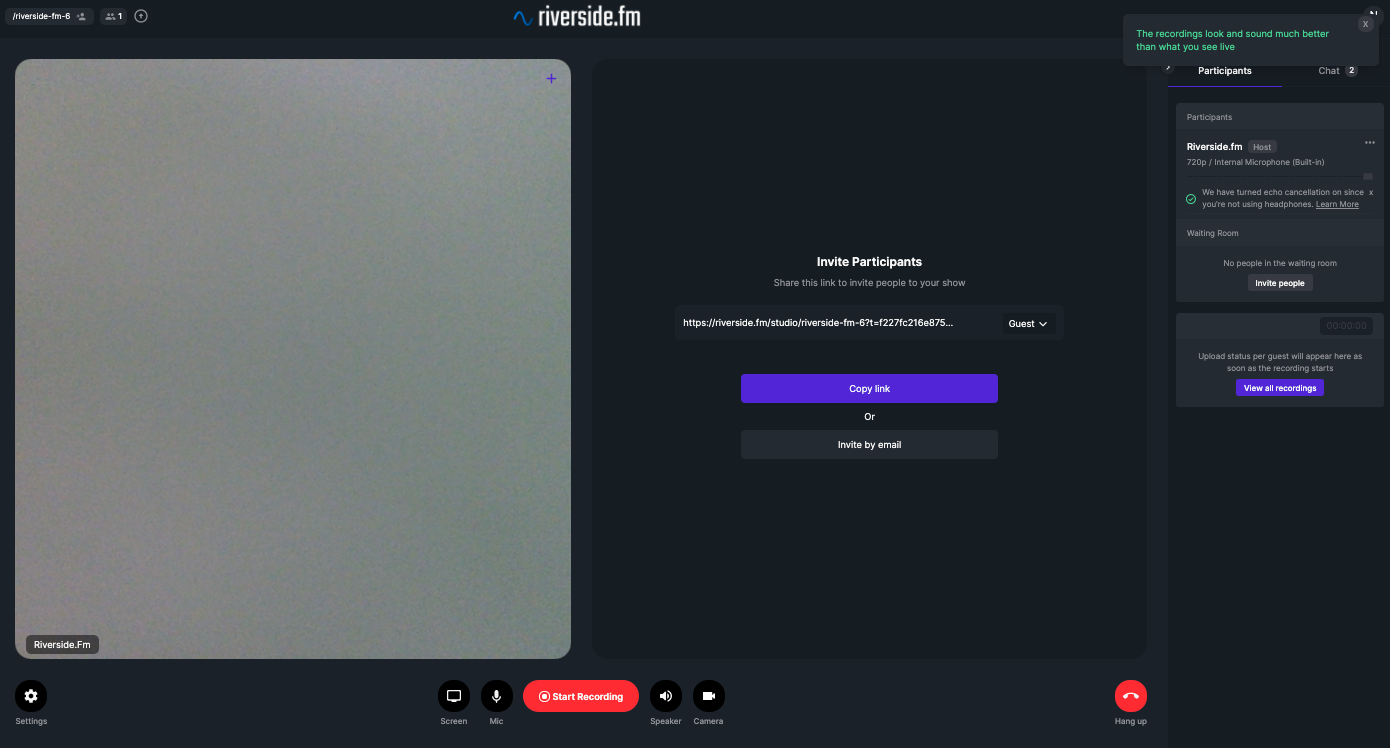Switch to the Chat tab
This screenshot has width=1390, height=748.
[1338, 71]
